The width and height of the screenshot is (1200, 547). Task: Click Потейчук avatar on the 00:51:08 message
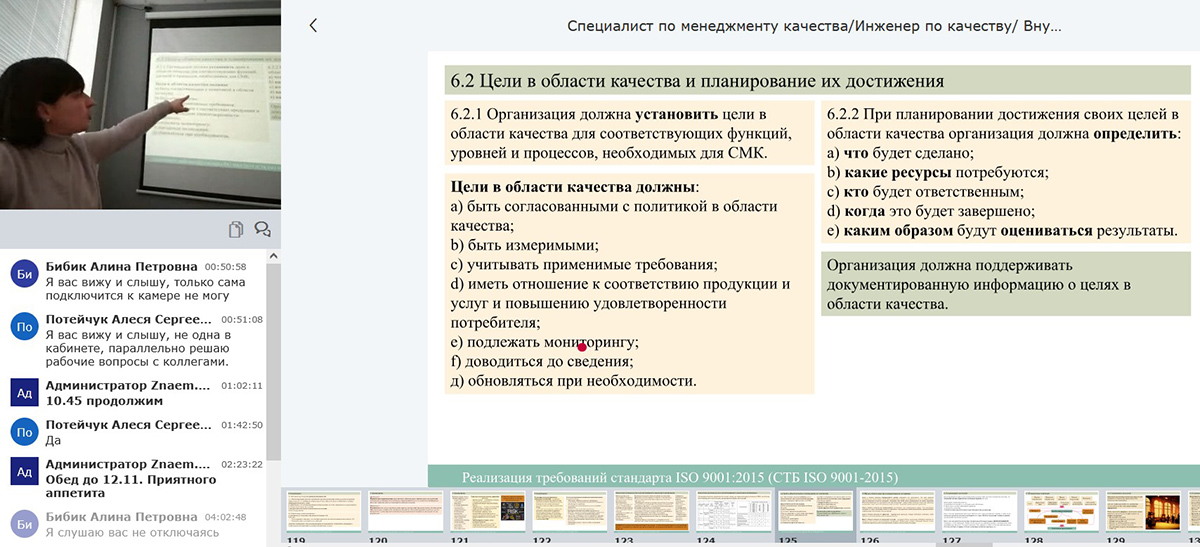(24, 326)
